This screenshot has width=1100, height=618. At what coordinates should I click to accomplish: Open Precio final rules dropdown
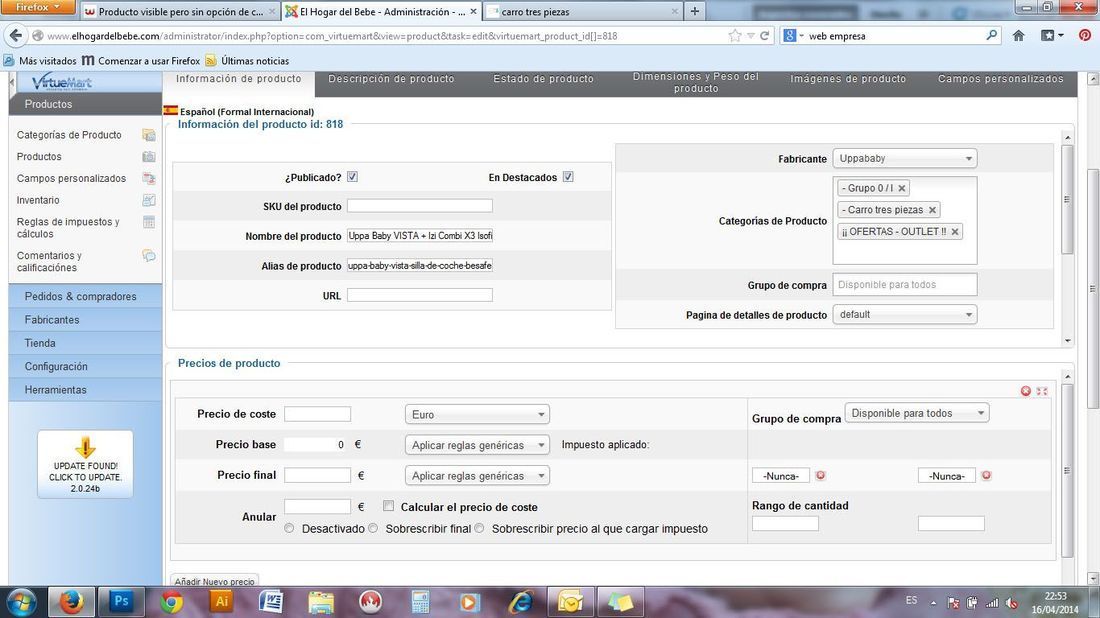click(477, 476)
